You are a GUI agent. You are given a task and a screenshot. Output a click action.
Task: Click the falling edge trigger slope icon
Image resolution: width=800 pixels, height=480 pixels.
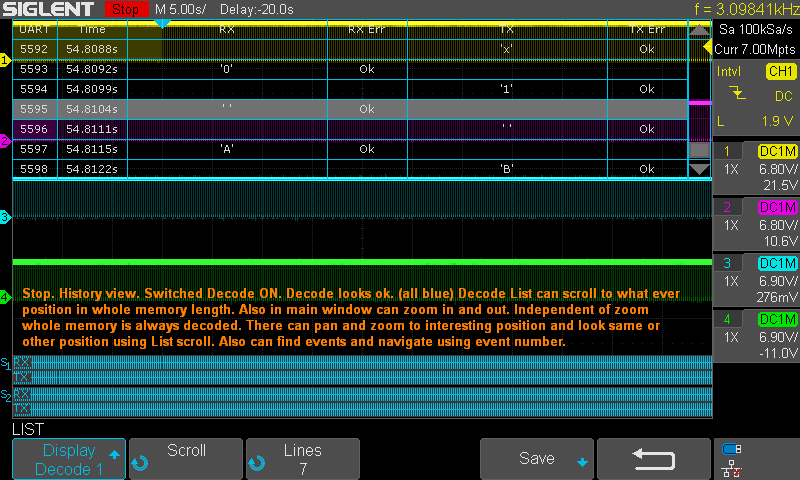[737, 93]
